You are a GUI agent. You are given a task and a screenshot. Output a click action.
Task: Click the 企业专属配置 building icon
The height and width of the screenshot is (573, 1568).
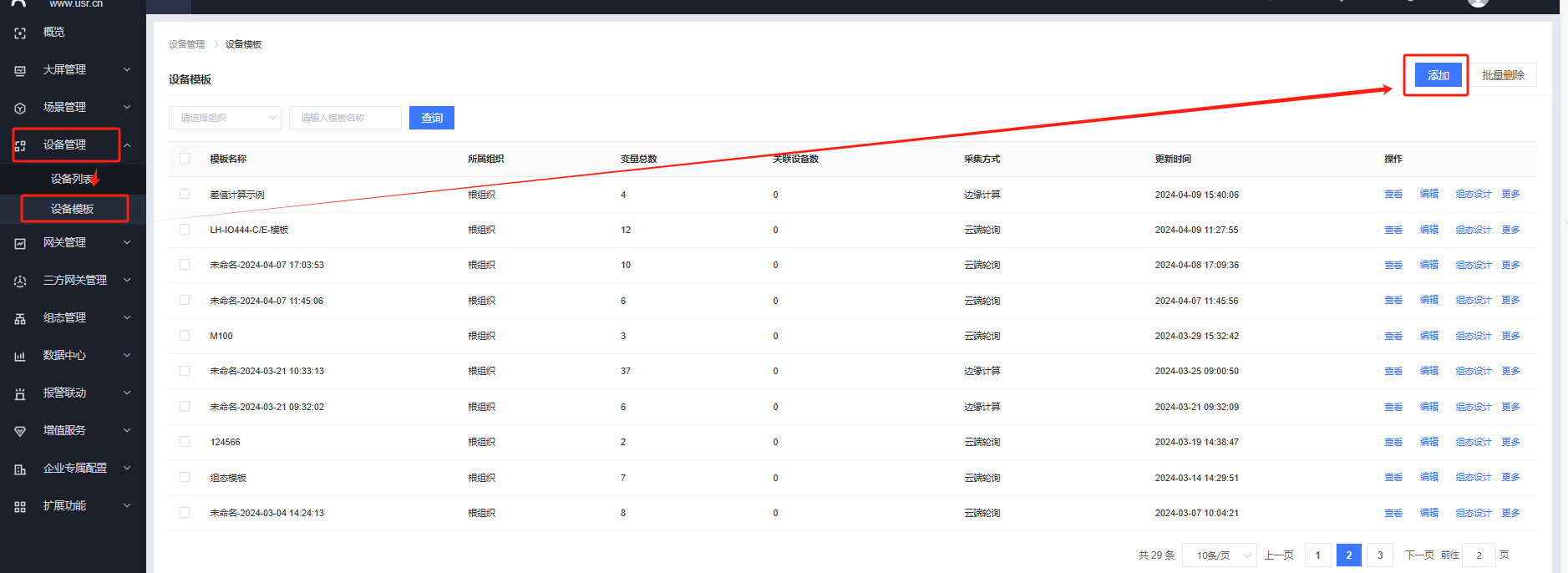pos(20,469)
